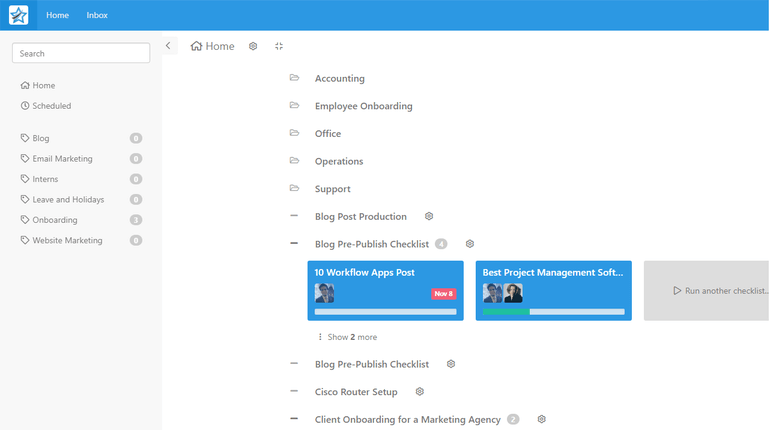Screen dimensions: 770x430
Task: Open Client Onboarding for a Marketing Agency
Action: [x=408, y=420]
